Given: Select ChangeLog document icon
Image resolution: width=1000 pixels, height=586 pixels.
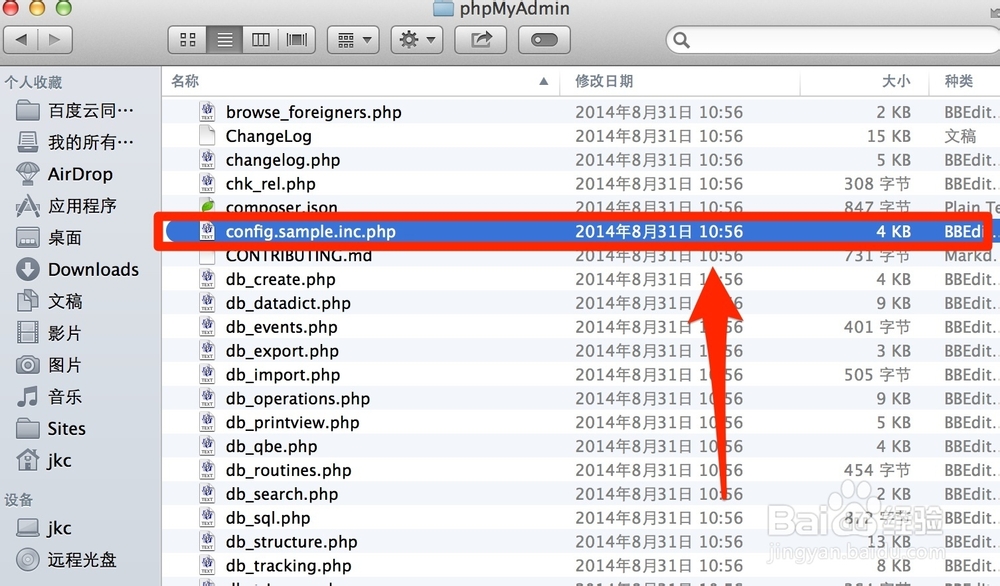Looking at the screenshot, I should pyautogui.click(x=207, y=135).
